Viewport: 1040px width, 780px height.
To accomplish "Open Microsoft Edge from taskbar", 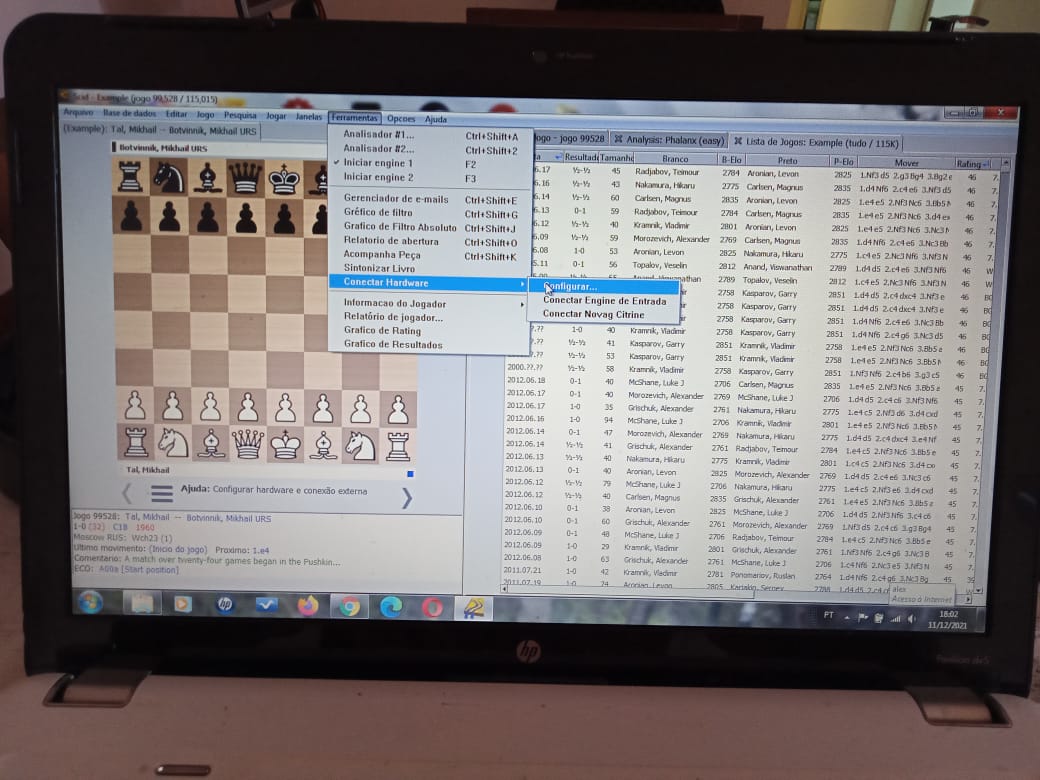I will click(x=391, y=607).
